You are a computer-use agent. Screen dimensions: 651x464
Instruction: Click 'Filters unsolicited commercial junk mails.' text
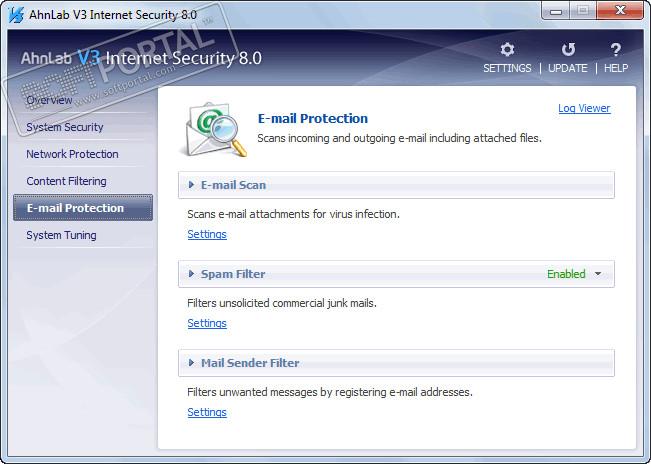[x=282, y=303]
